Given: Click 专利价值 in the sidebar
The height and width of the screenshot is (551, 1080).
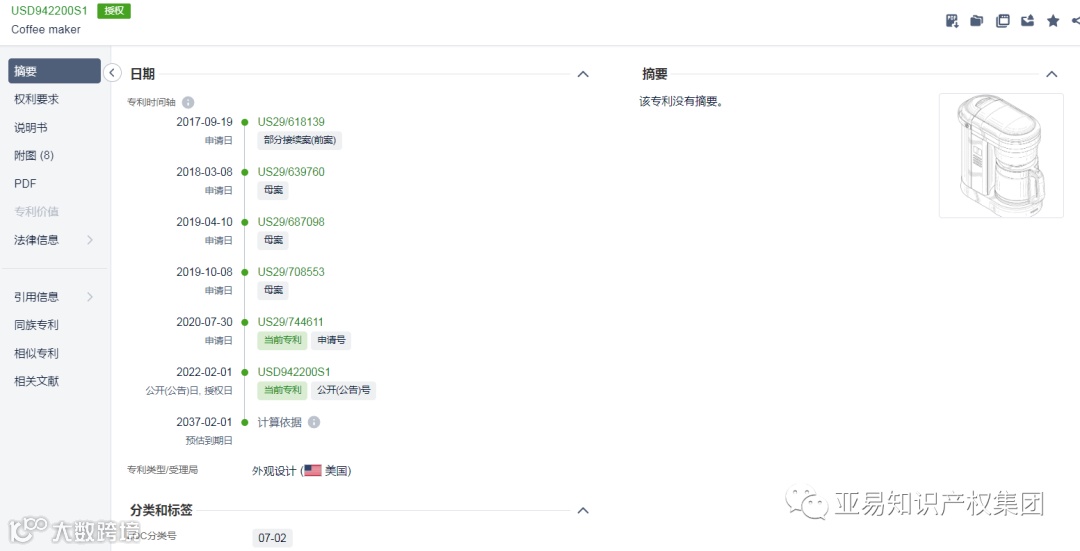Looking at the screenshot, I should pyautogui.click(x=37, y=211).
